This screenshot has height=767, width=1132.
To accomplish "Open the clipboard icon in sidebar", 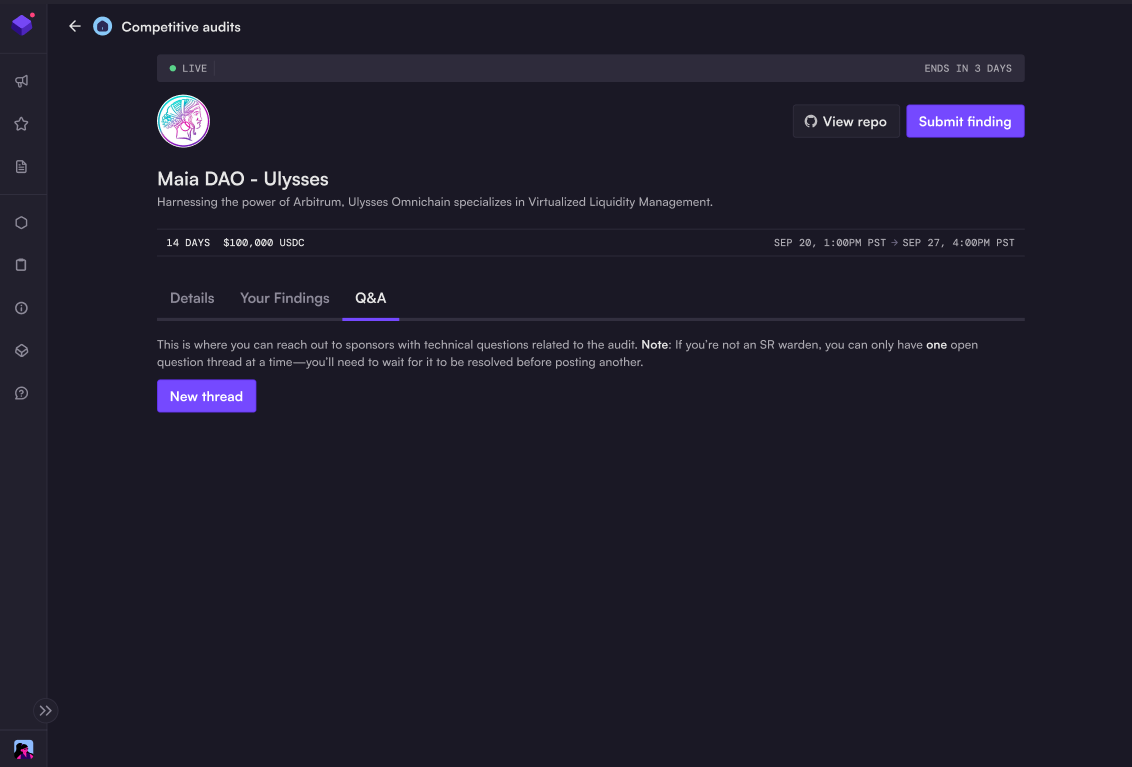I will click(21, 265).
